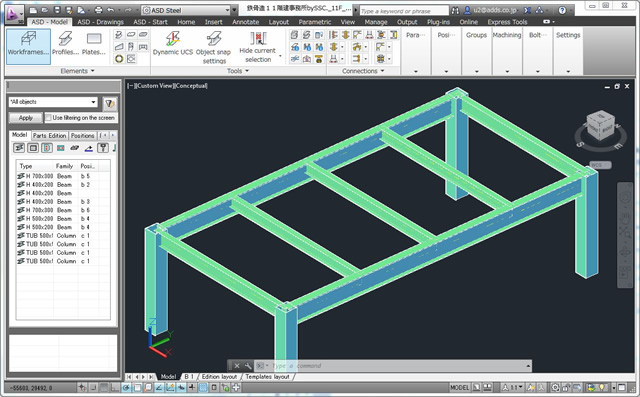Open the Templates layout tab
640x397 pixels.
267,377
